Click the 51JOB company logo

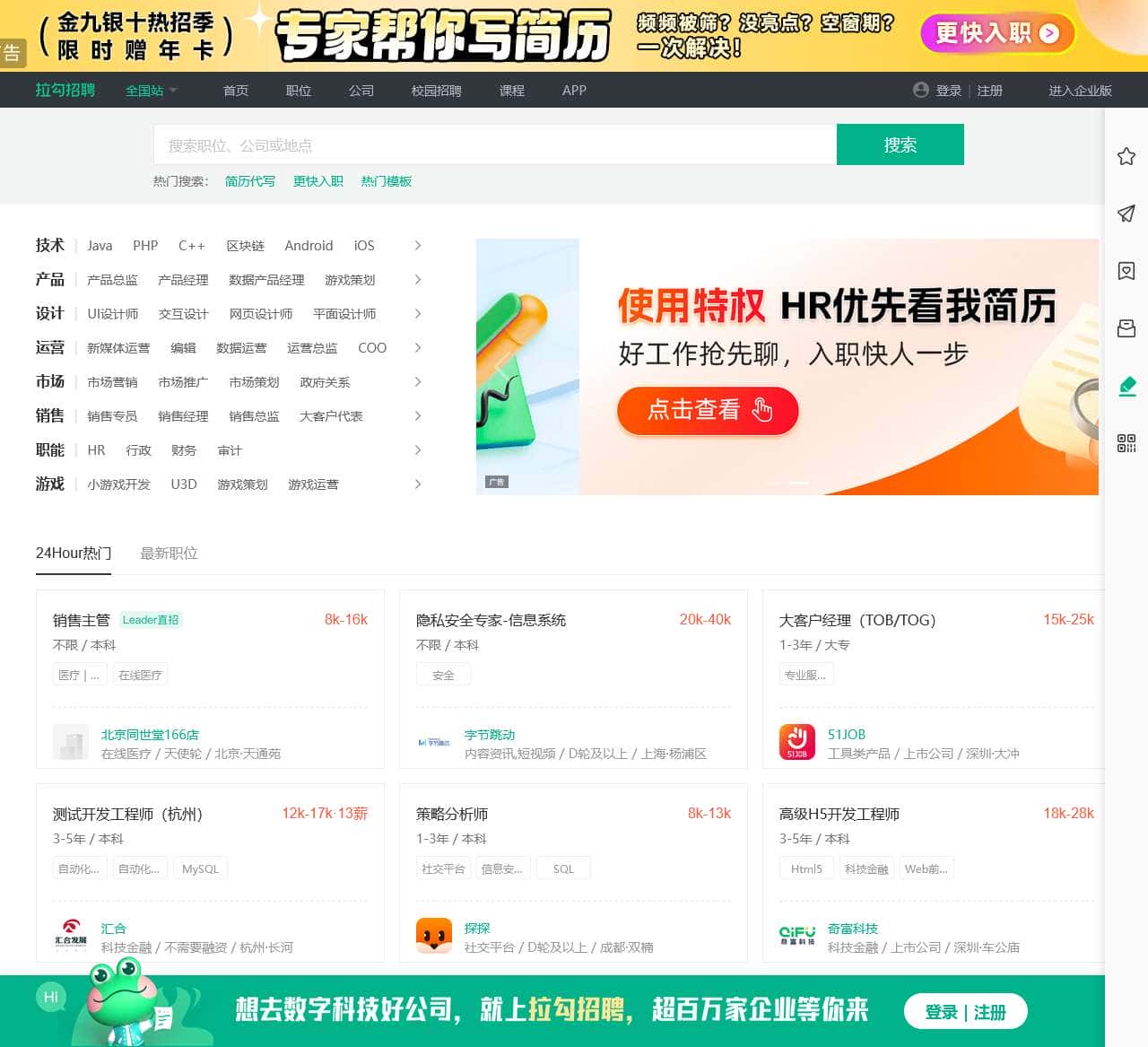pos(797,742)
